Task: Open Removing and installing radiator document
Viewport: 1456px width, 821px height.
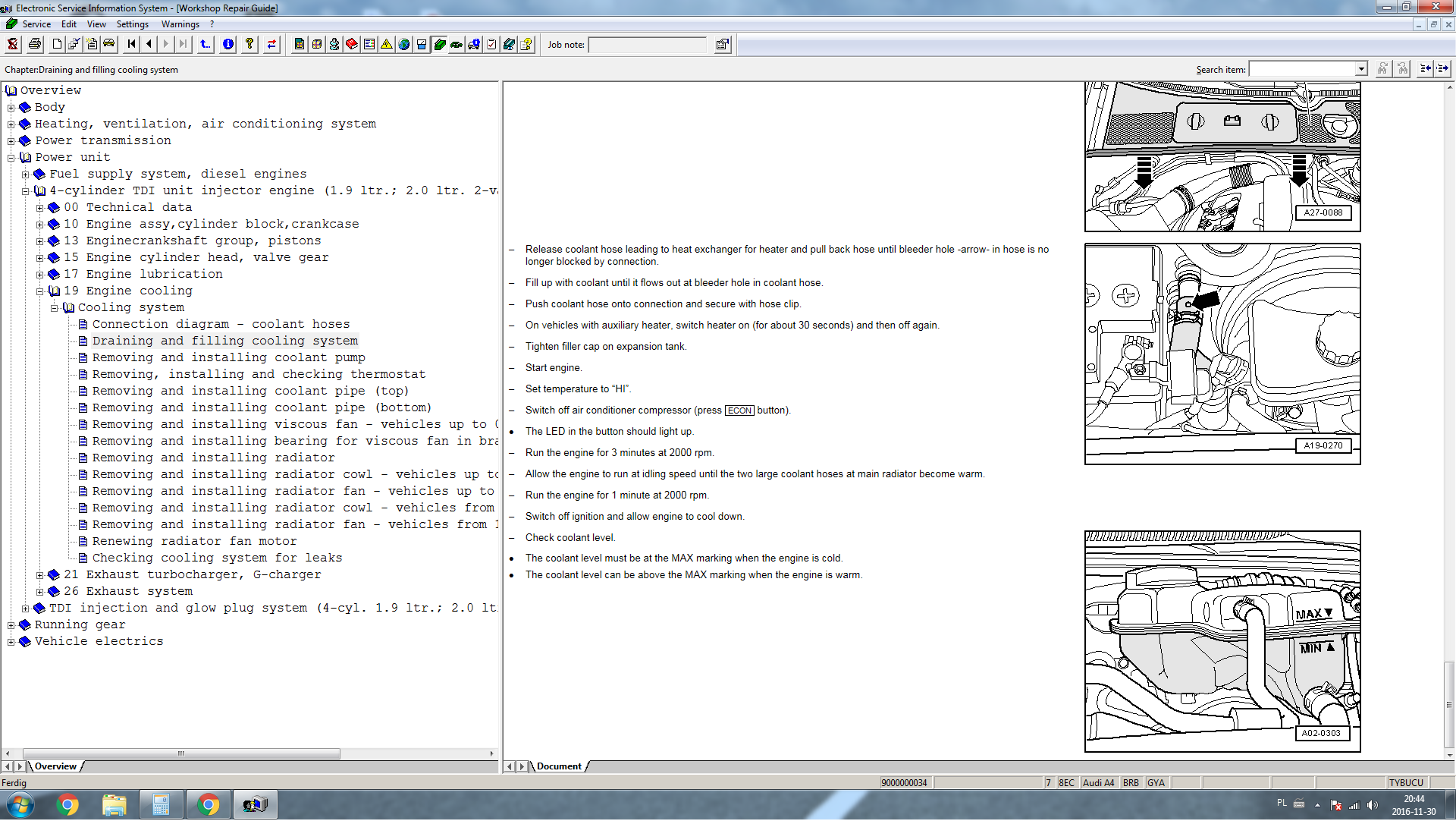Action: coord(213,458)
